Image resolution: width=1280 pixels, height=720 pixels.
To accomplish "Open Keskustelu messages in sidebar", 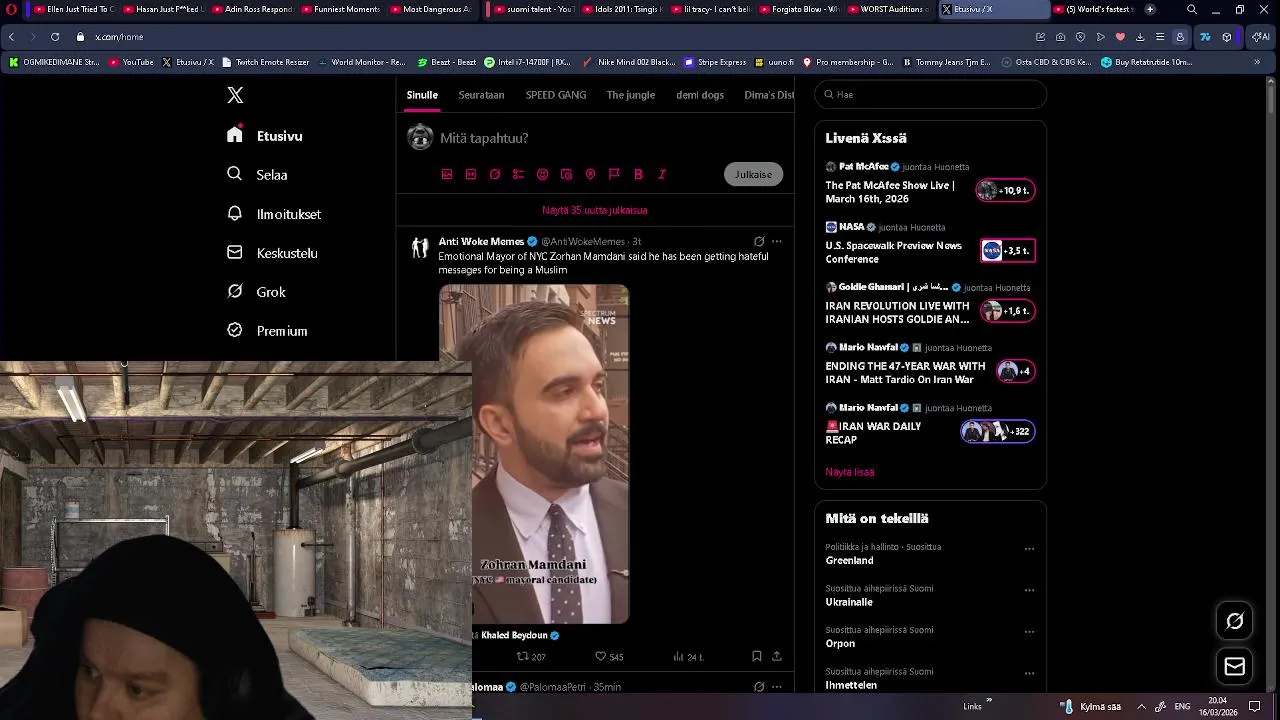I will click(x=272, y=253).
